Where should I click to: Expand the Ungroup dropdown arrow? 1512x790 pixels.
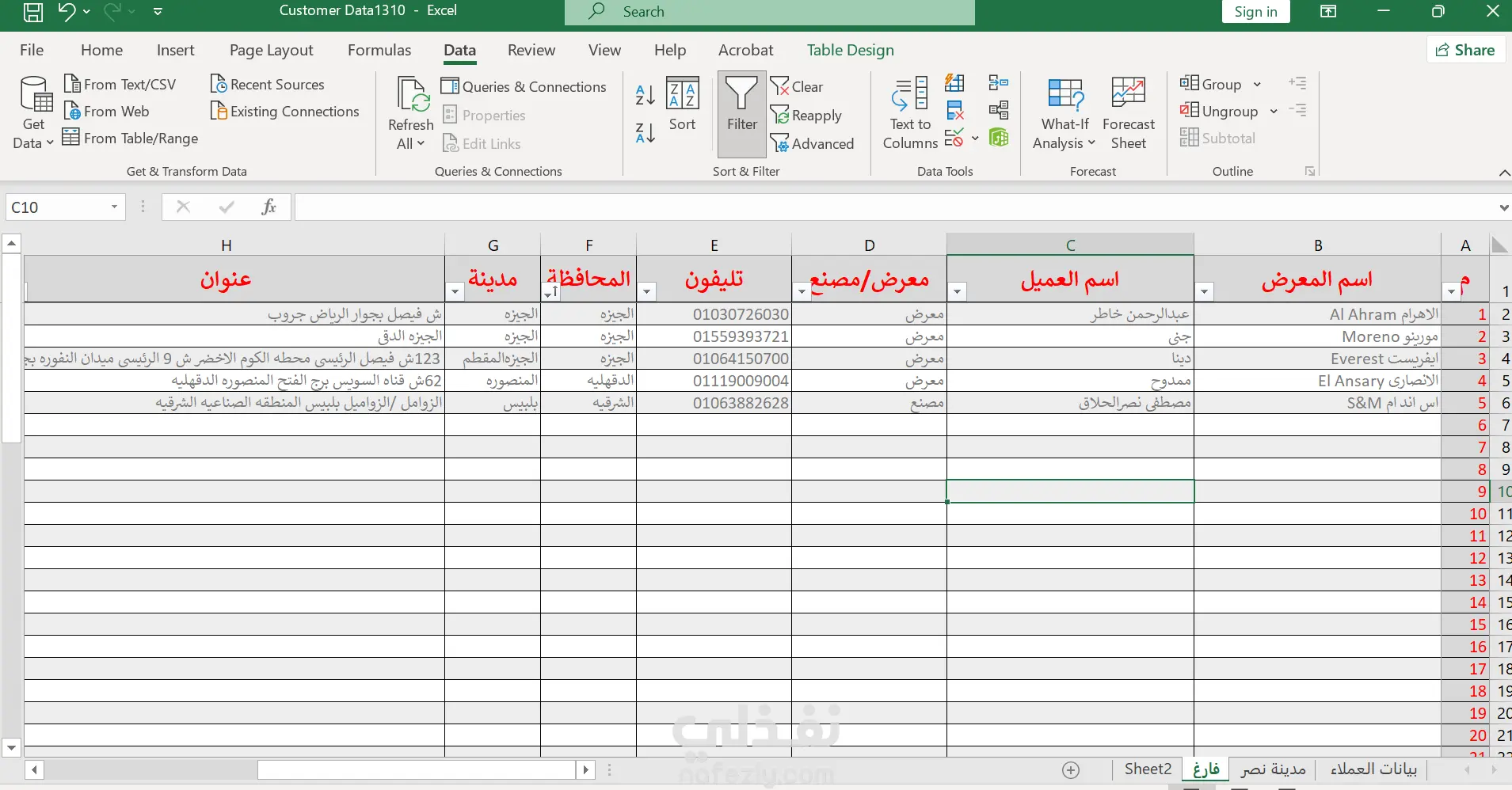tap(1274, 112)
